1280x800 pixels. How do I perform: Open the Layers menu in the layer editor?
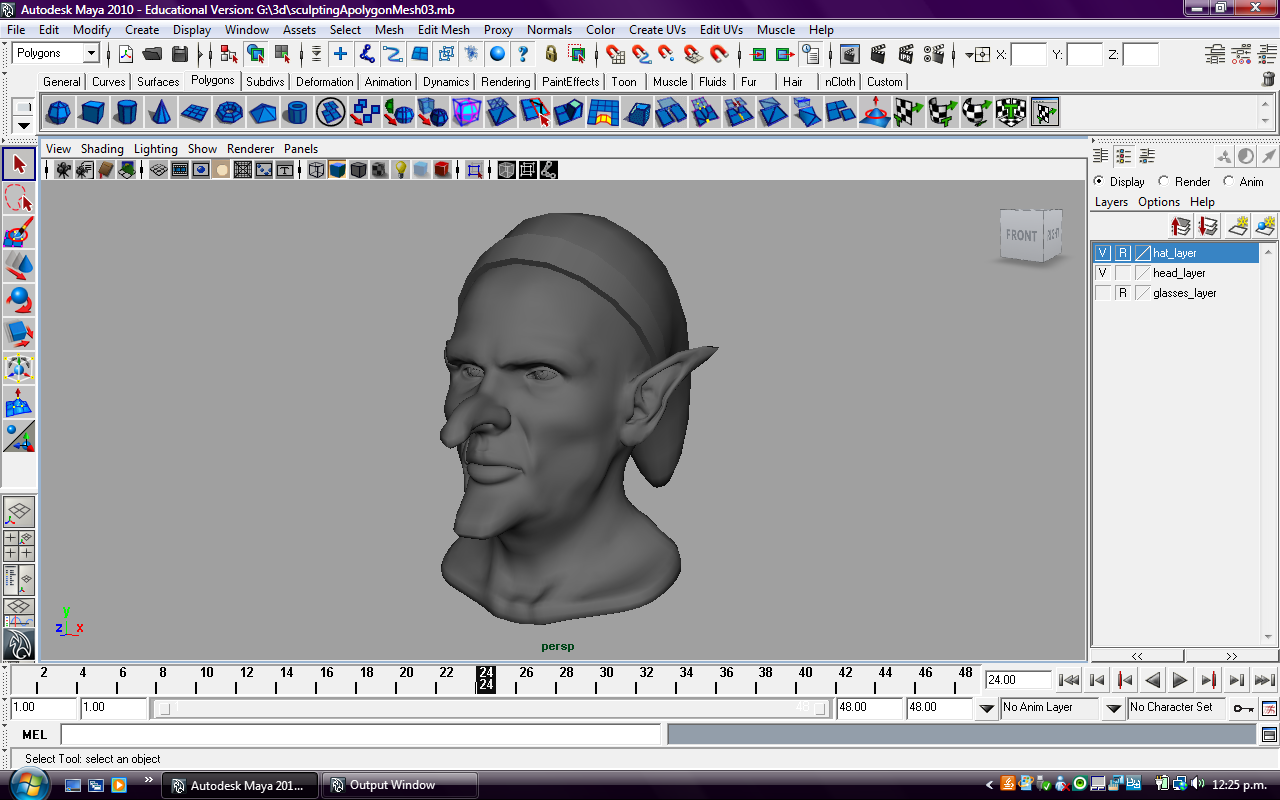(1110, 201)
